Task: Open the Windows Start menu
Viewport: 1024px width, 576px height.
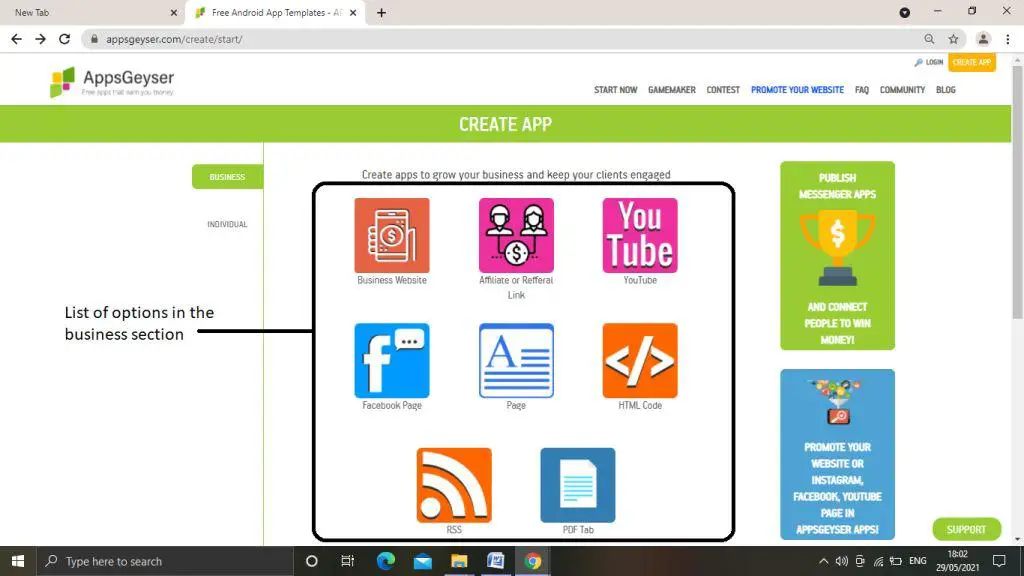Action: pyautogui.click(x=18, y=561)
